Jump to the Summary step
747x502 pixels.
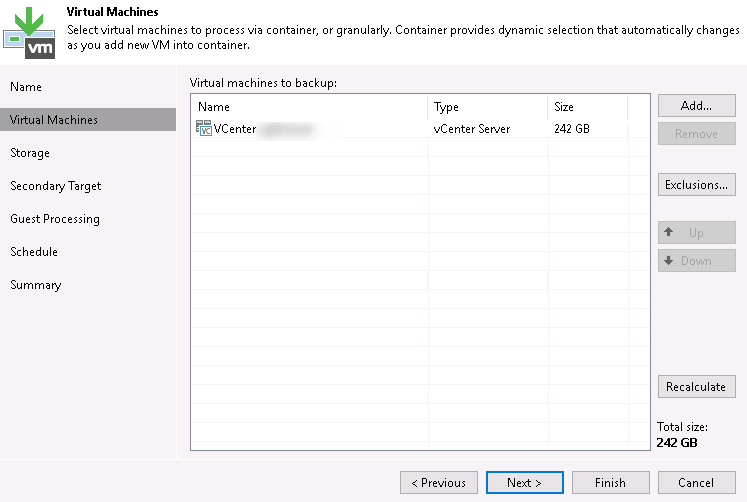[36, 285]
